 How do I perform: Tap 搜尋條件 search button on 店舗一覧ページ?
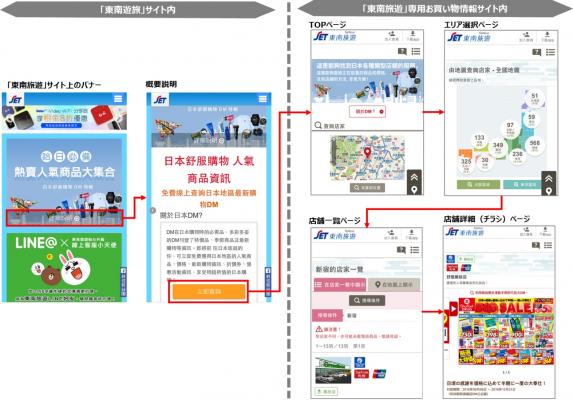point(367,301)
